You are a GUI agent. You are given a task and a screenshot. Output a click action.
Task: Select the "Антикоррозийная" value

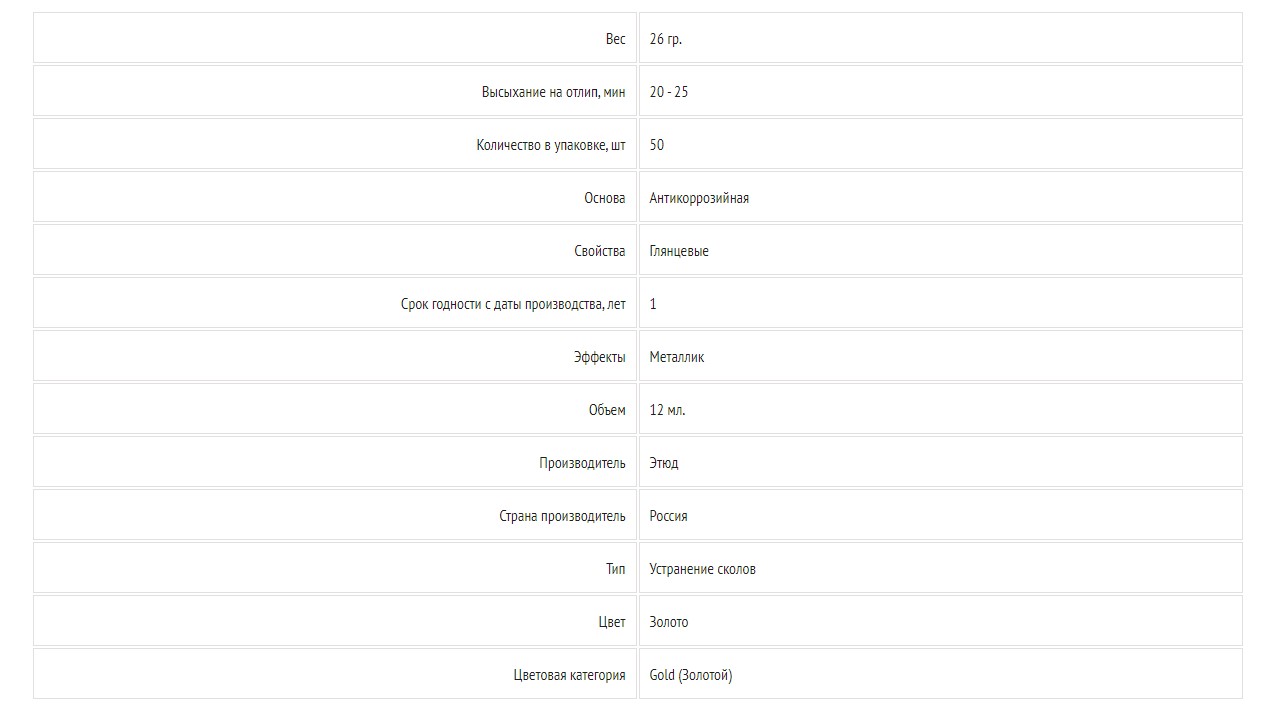(x=699, y=198)
